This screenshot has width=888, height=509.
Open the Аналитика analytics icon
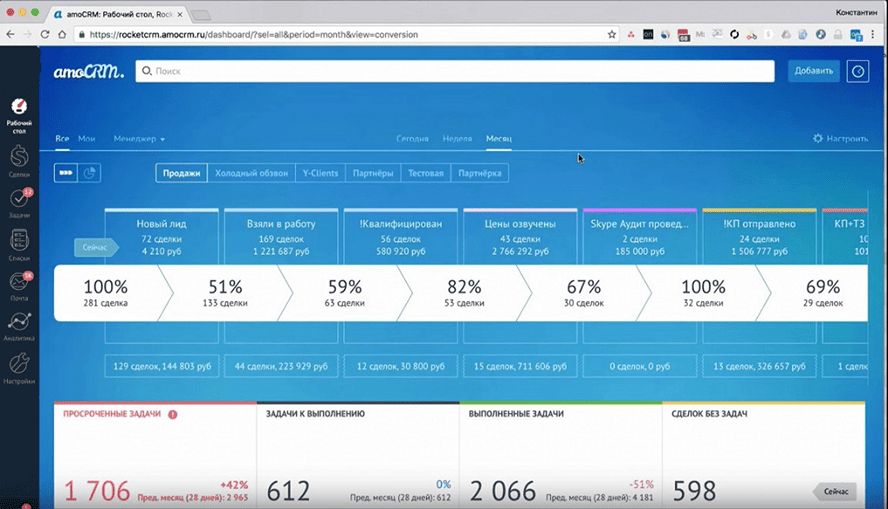[19, 326]
